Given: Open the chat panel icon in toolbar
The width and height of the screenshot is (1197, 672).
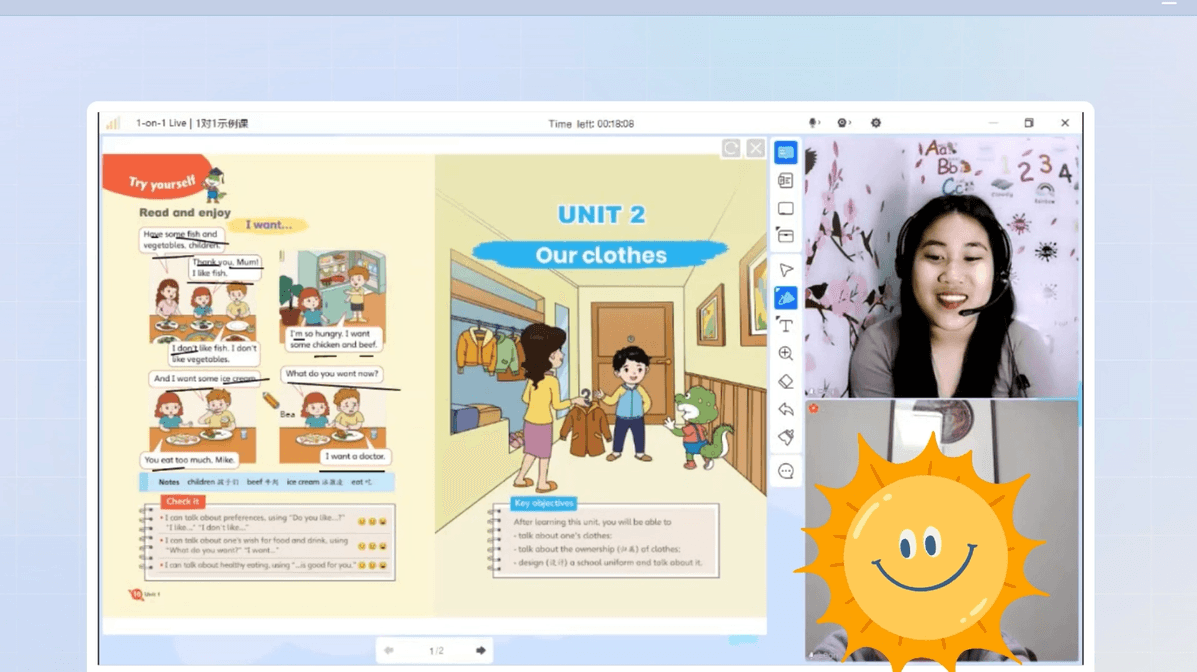Looking at the screenshot, I should tap(785, 153).
